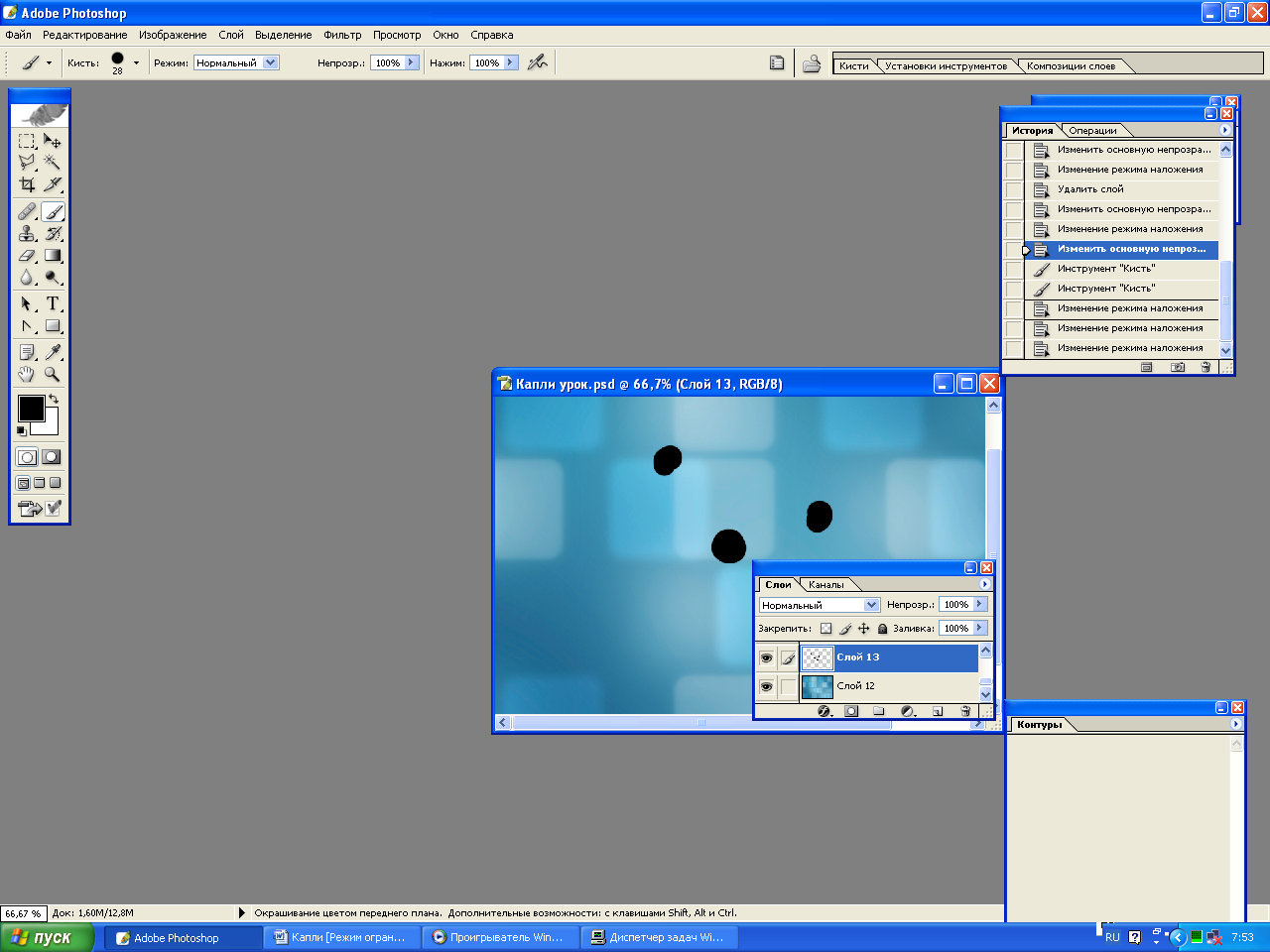Select the Gradient tool

[x=53, y=256]
